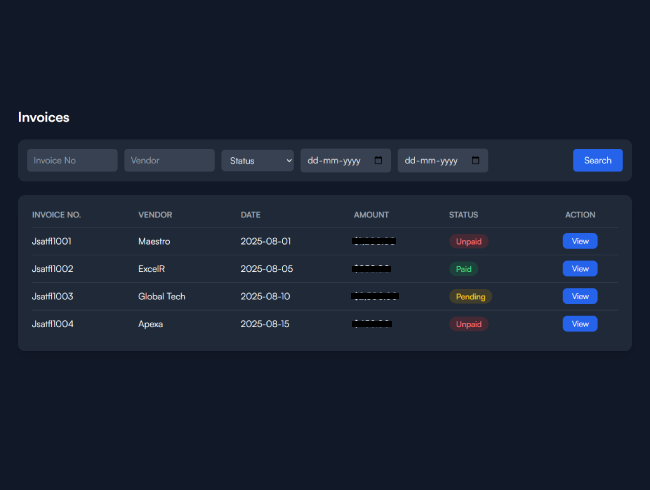Click View on Global Tech row
The height and width of the screenshot is (490, 650).
(x=580, y=296)
